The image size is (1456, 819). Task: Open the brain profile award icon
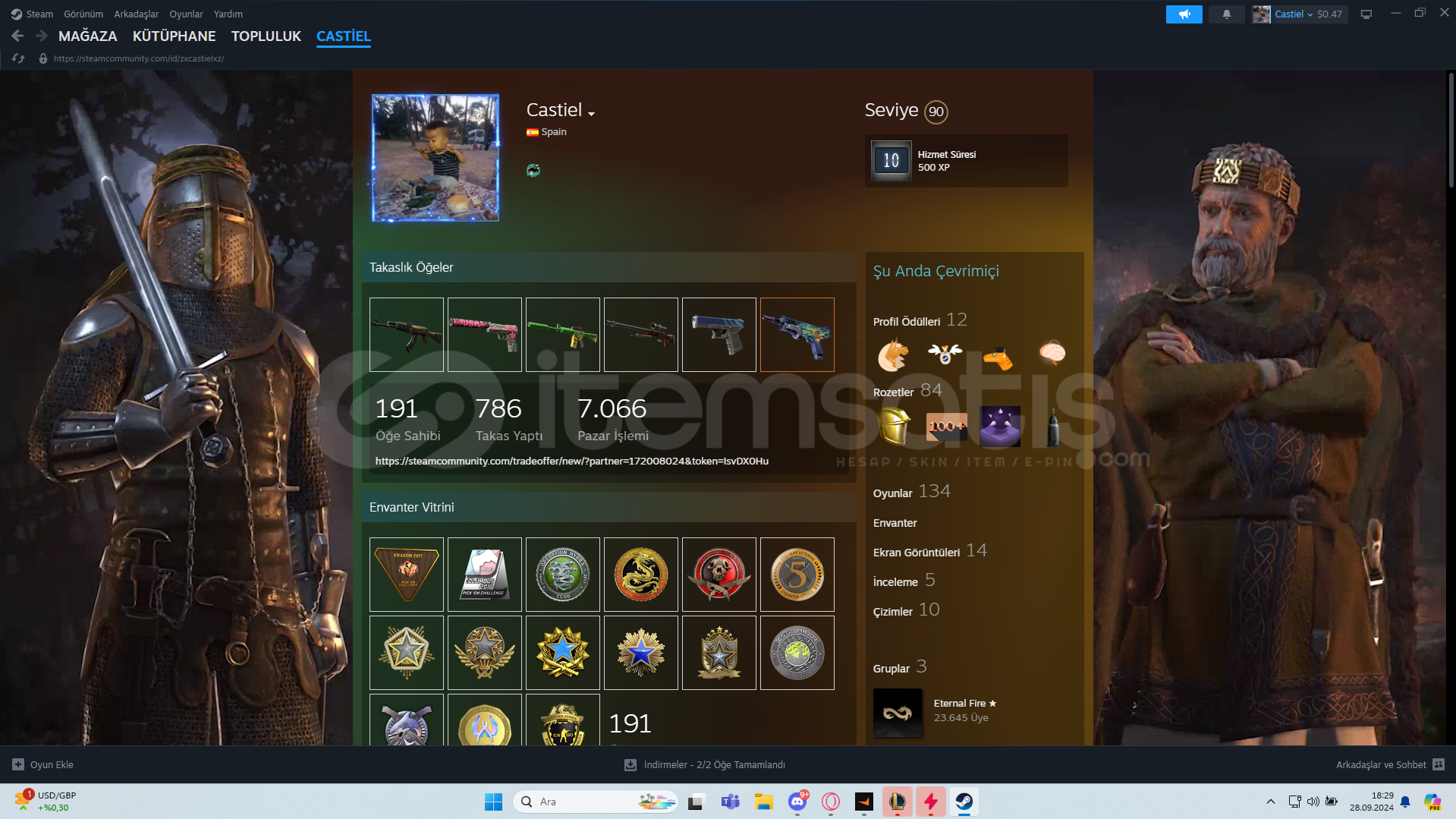click(x=1052, y=353)
